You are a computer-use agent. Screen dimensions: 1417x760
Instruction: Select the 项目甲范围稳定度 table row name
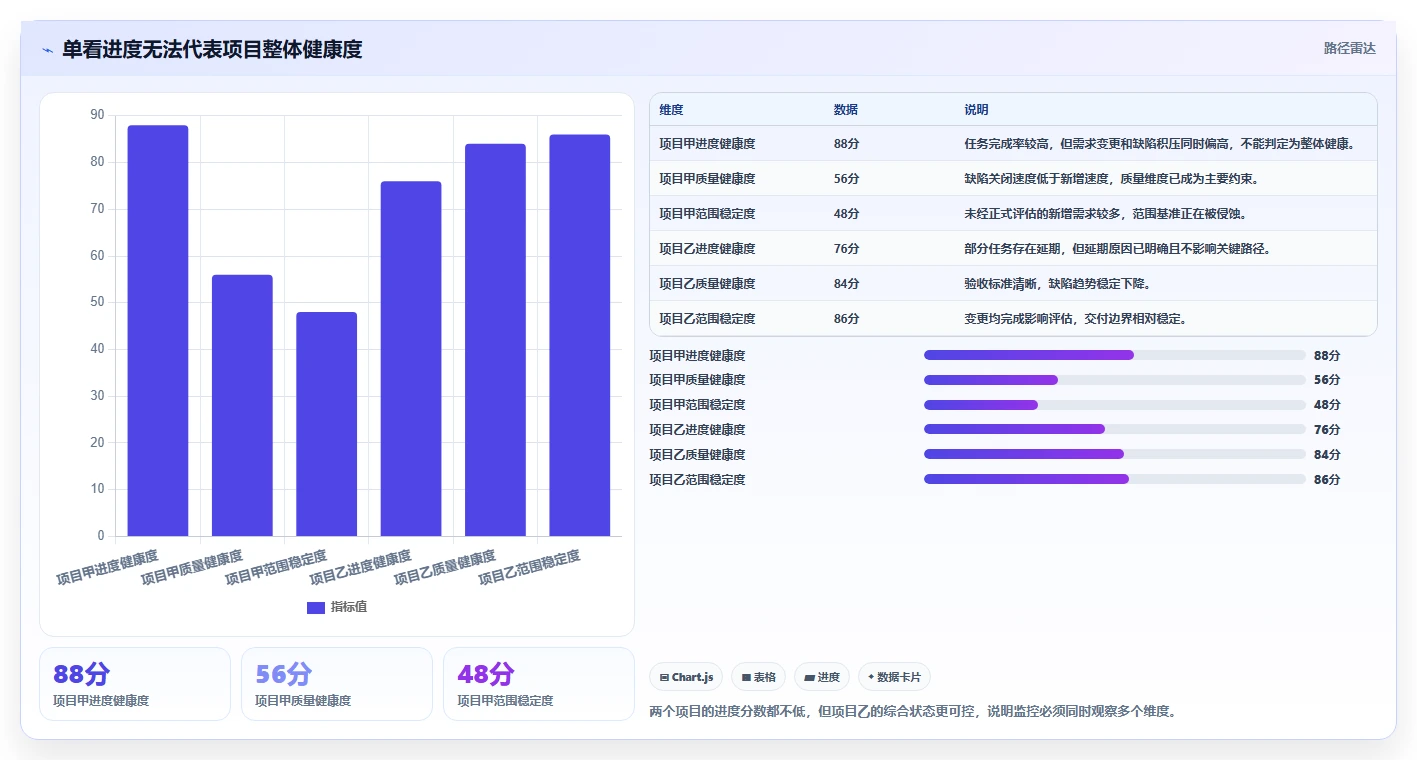click(x=707, y=214)
